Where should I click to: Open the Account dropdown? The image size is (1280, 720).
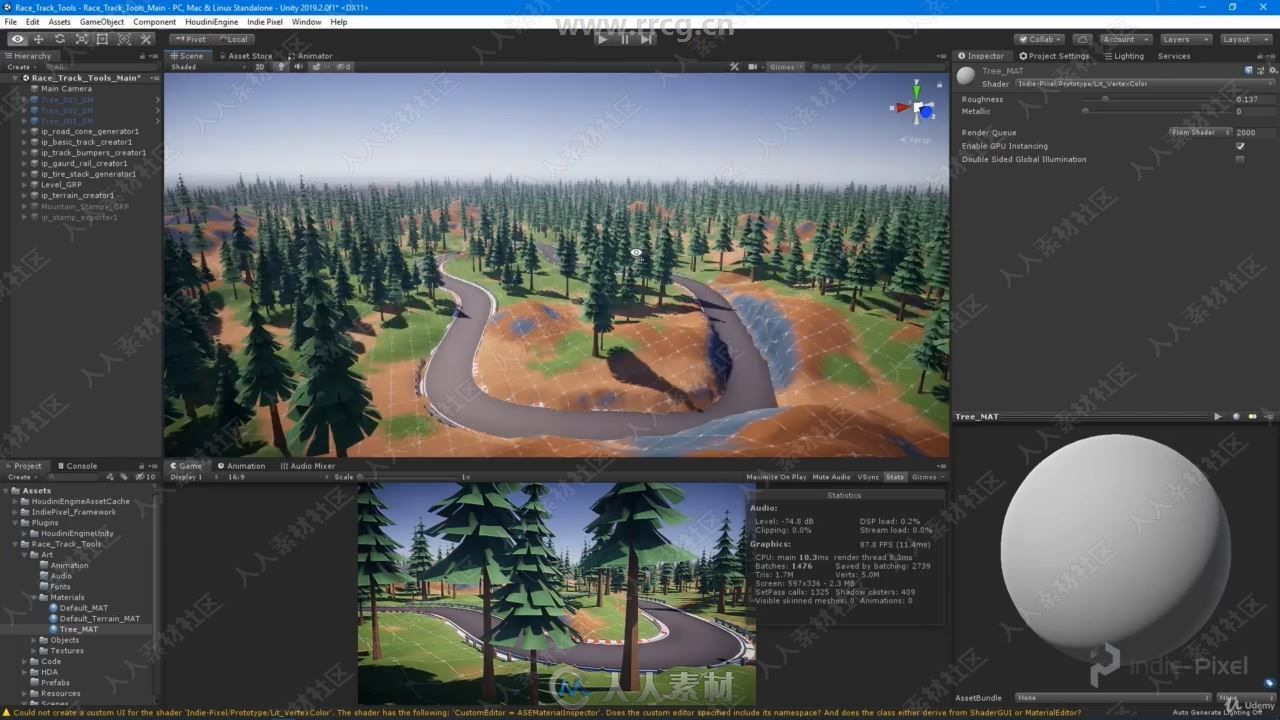[x=1124, y=39]
